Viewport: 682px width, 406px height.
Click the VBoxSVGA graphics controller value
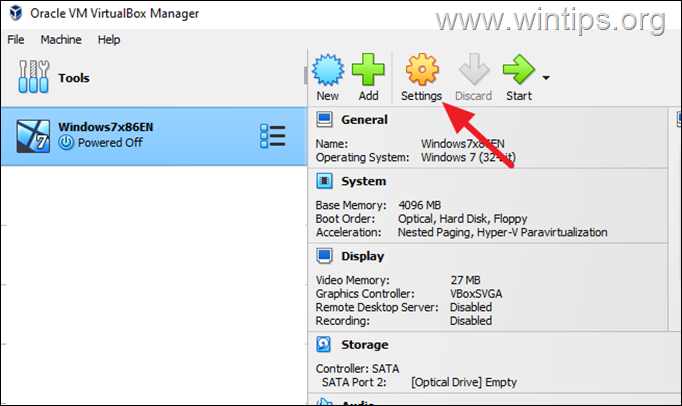tap(476, 294)
